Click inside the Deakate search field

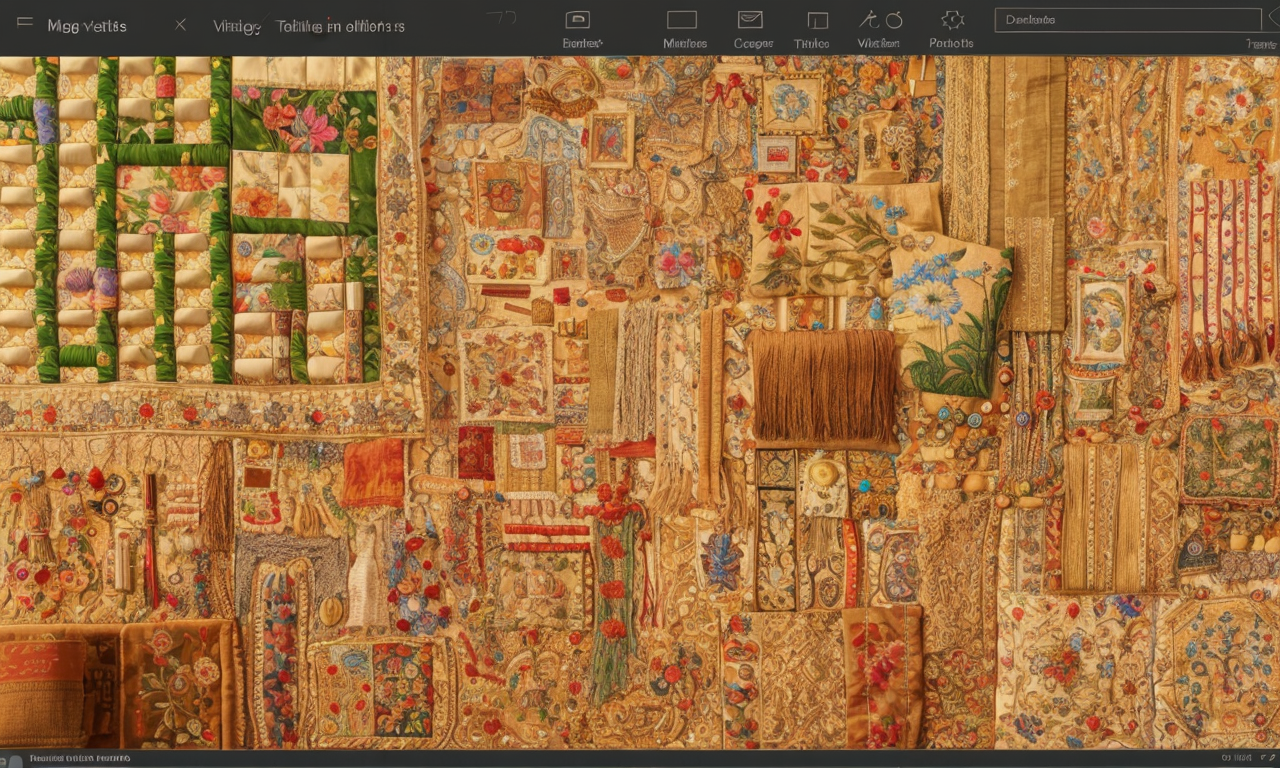coord(1125,19)
